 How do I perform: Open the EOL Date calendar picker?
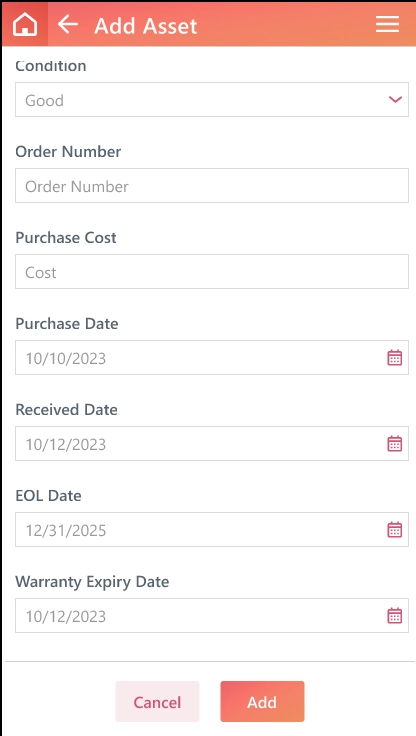394,529
